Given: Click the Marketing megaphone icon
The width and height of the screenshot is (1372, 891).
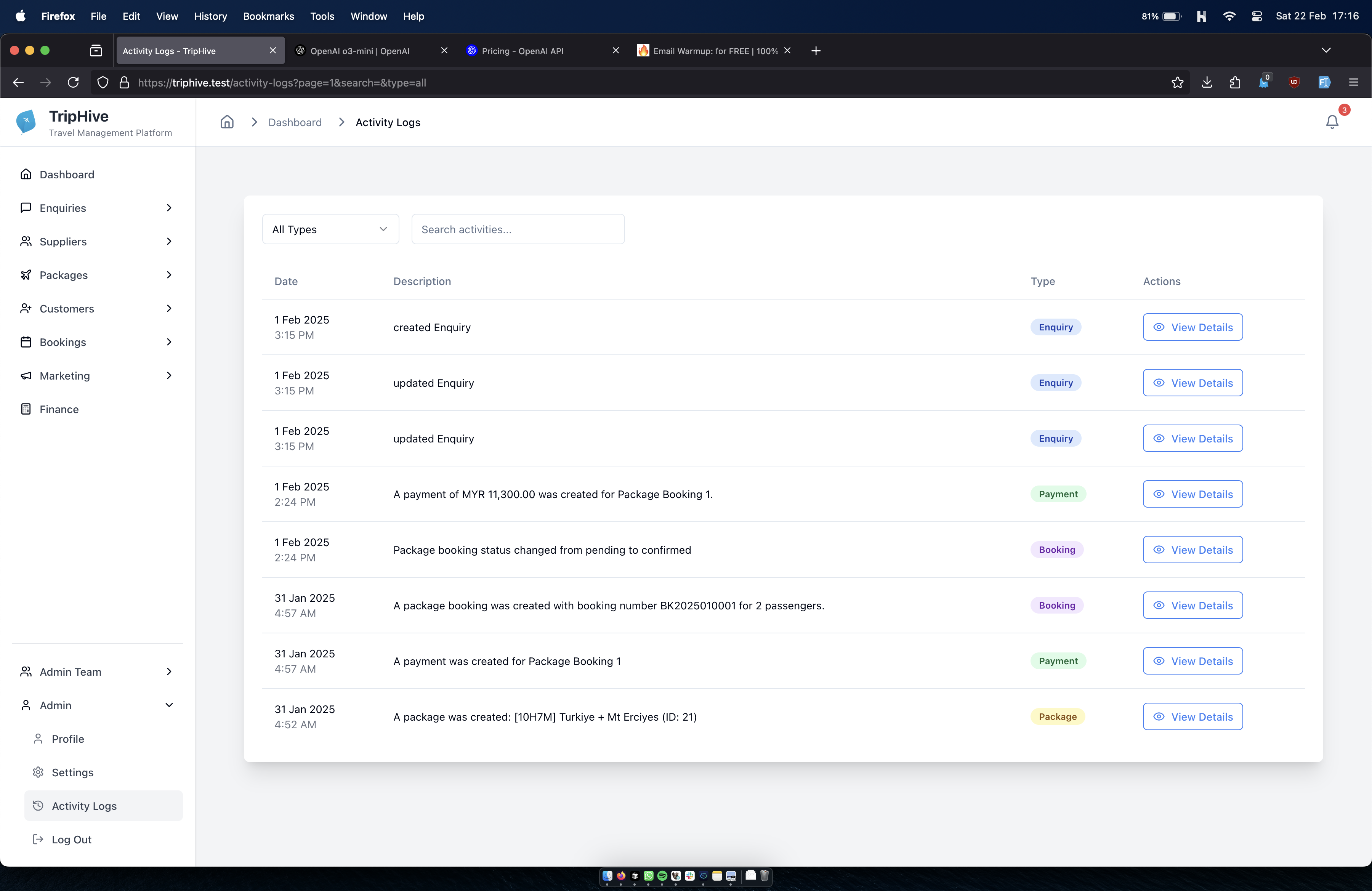Looking at the screenshot, I should 26,375.
